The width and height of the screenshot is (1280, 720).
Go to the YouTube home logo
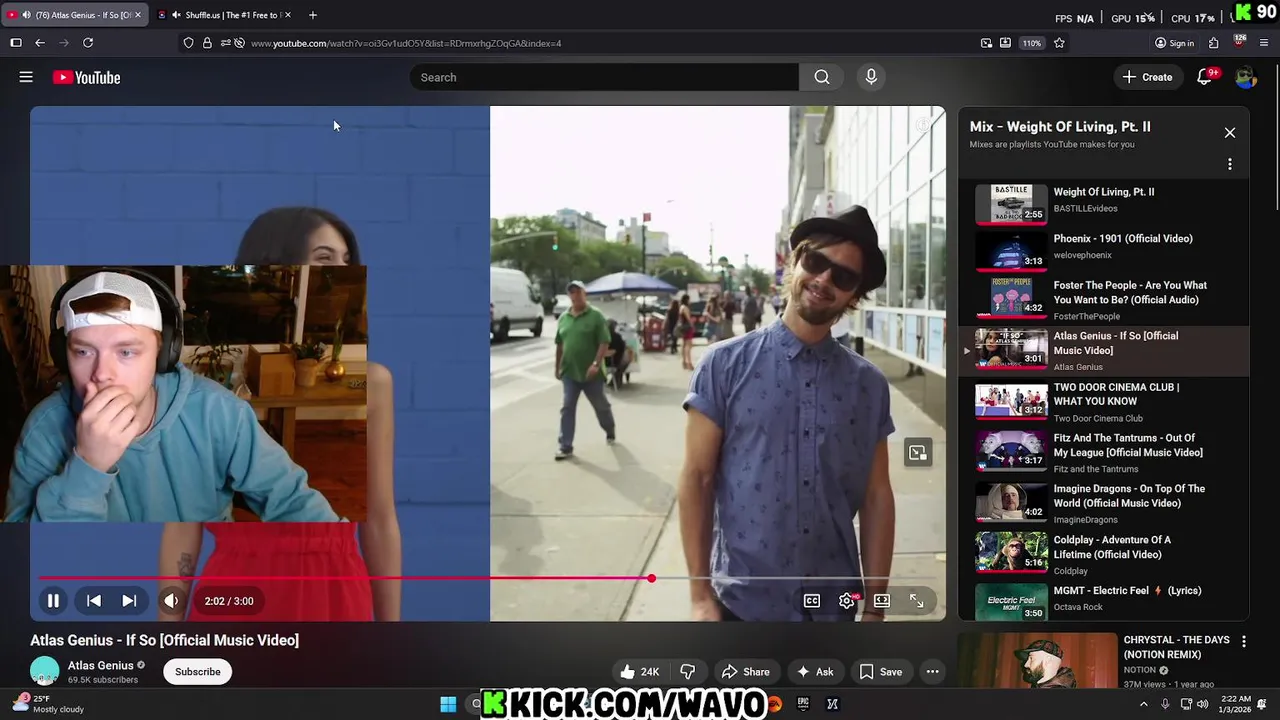point(87,77)
